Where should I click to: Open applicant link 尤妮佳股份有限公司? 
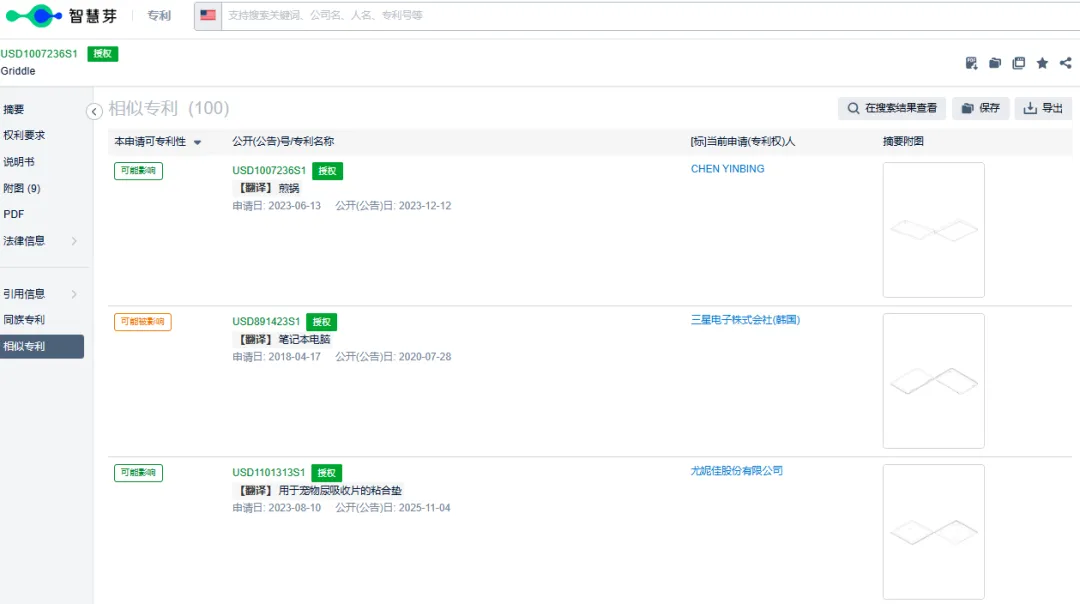point(737,470)
